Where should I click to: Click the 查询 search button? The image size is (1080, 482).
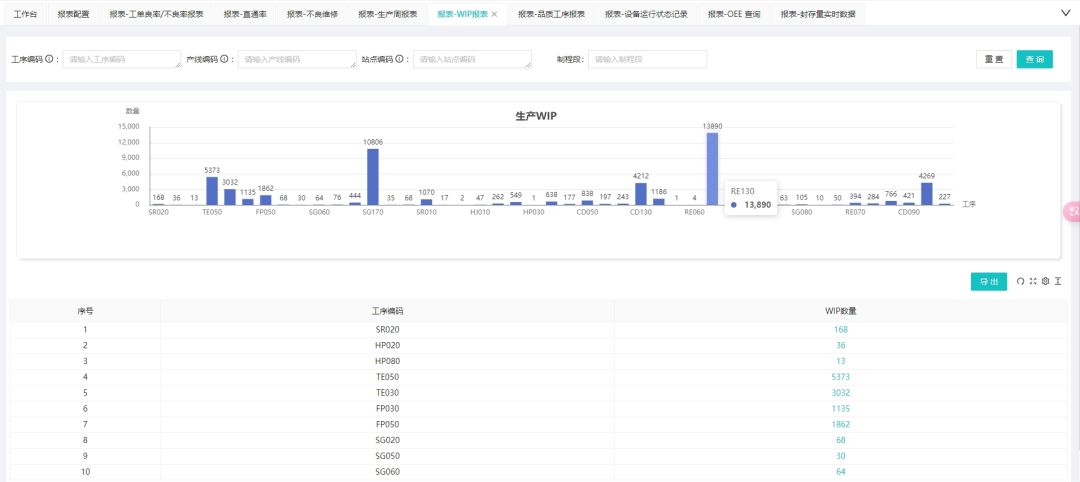(1035, 59)
